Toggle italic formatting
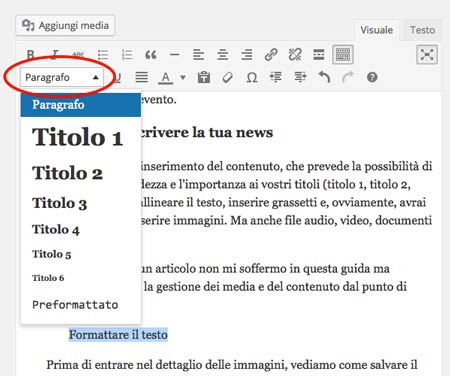Image resolution: width=450 pixels, height=376 pixels. [55, 54]
